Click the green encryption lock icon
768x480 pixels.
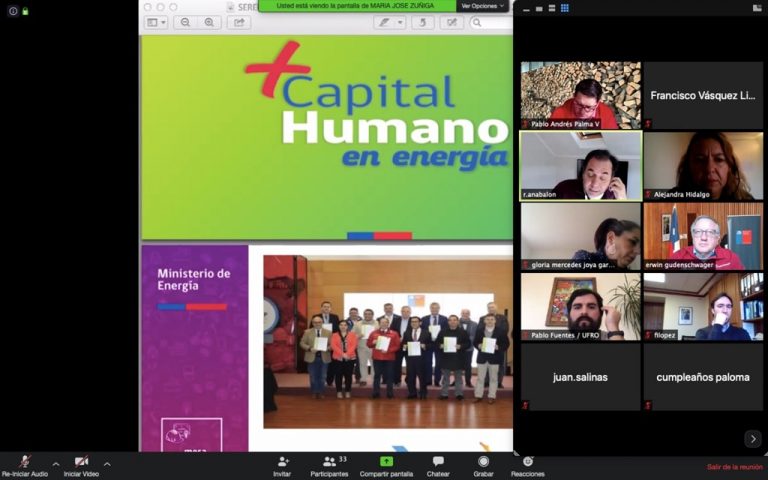[25, 11]
